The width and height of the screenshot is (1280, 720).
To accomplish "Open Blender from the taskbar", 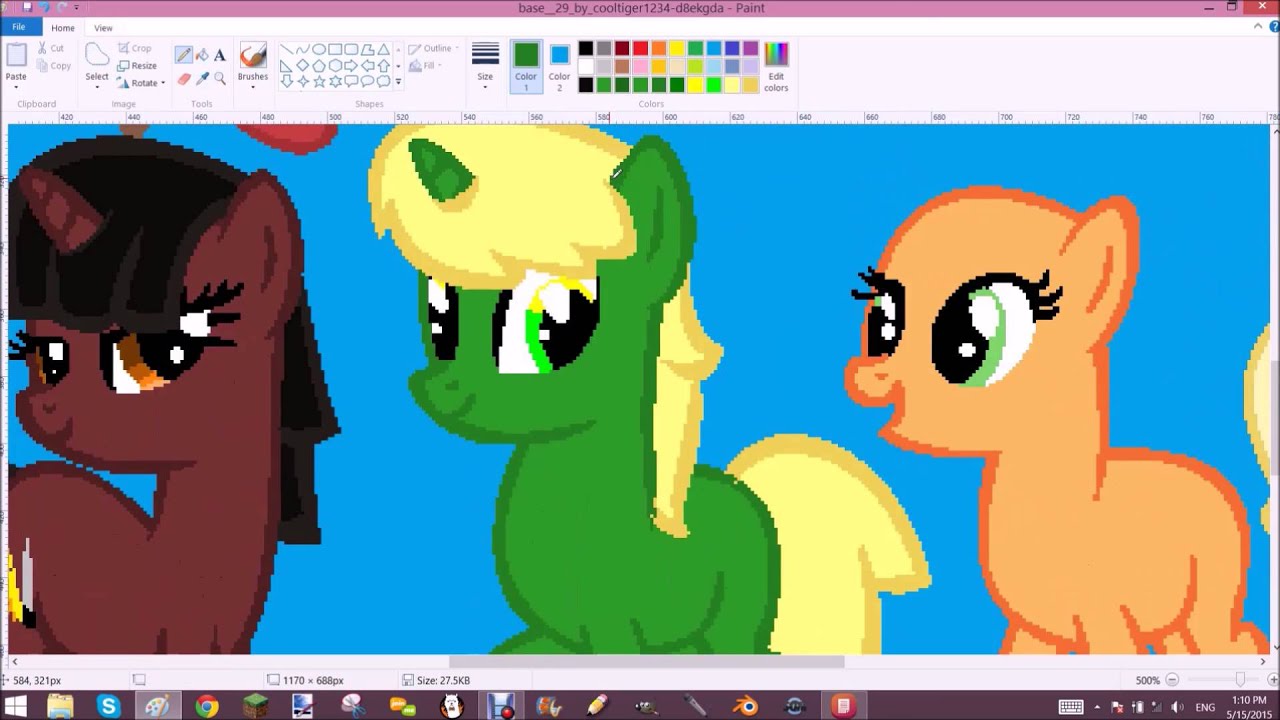I will pyautogui.click(x=745, y=706).
